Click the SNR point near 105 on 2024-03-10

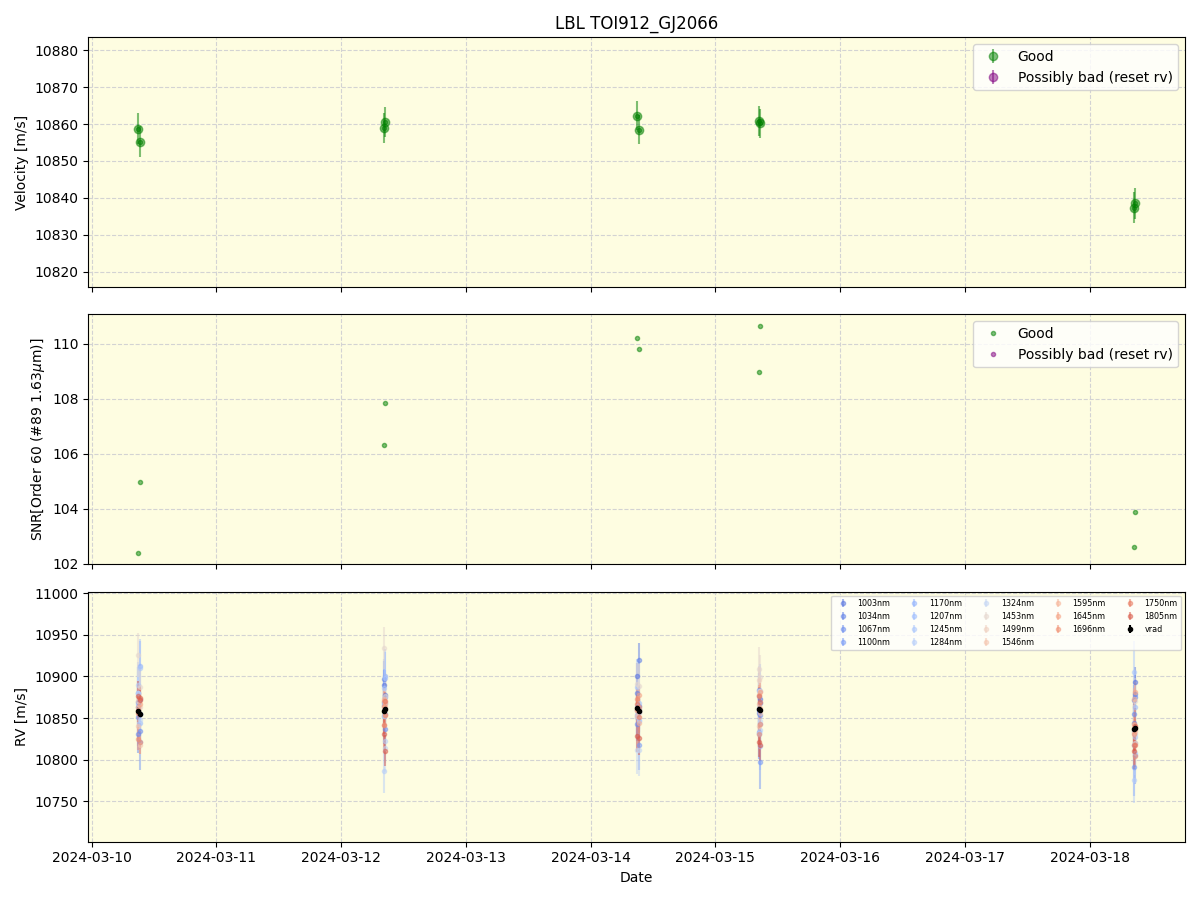[140, 482]
